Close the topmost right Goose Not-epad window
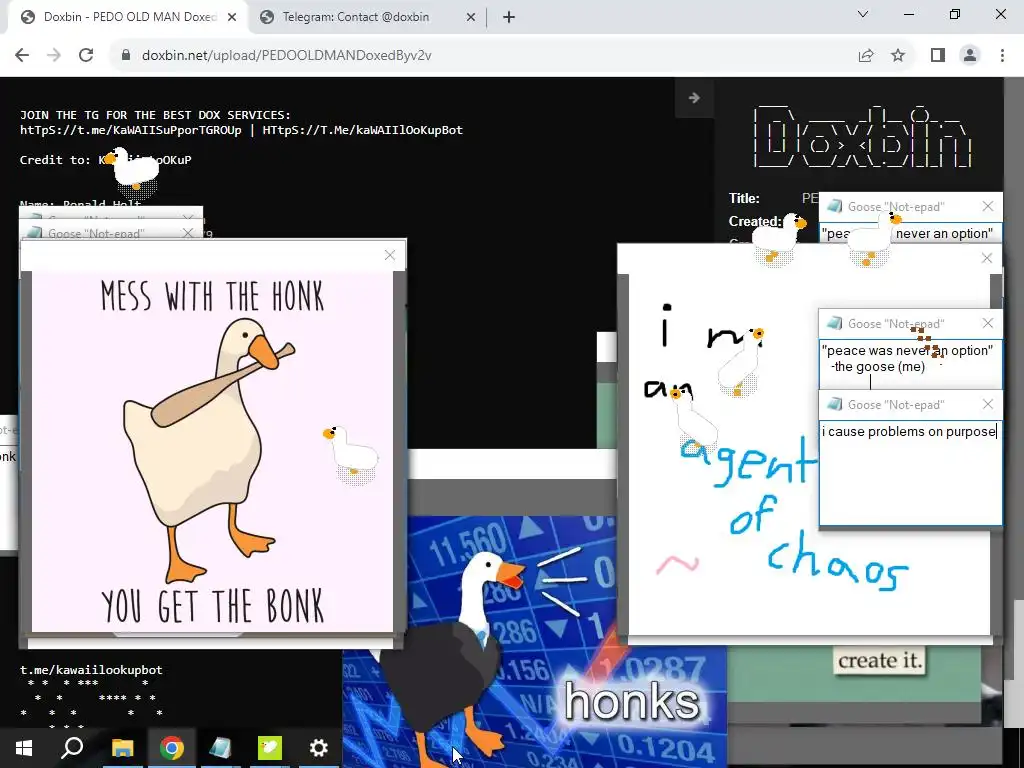This screenshot has height=768, width=1024. 988,206
